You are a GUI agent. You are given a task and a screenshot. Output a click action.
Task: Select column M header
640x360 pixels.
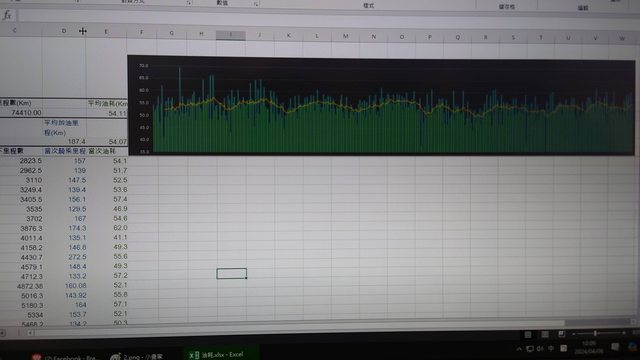345,36
